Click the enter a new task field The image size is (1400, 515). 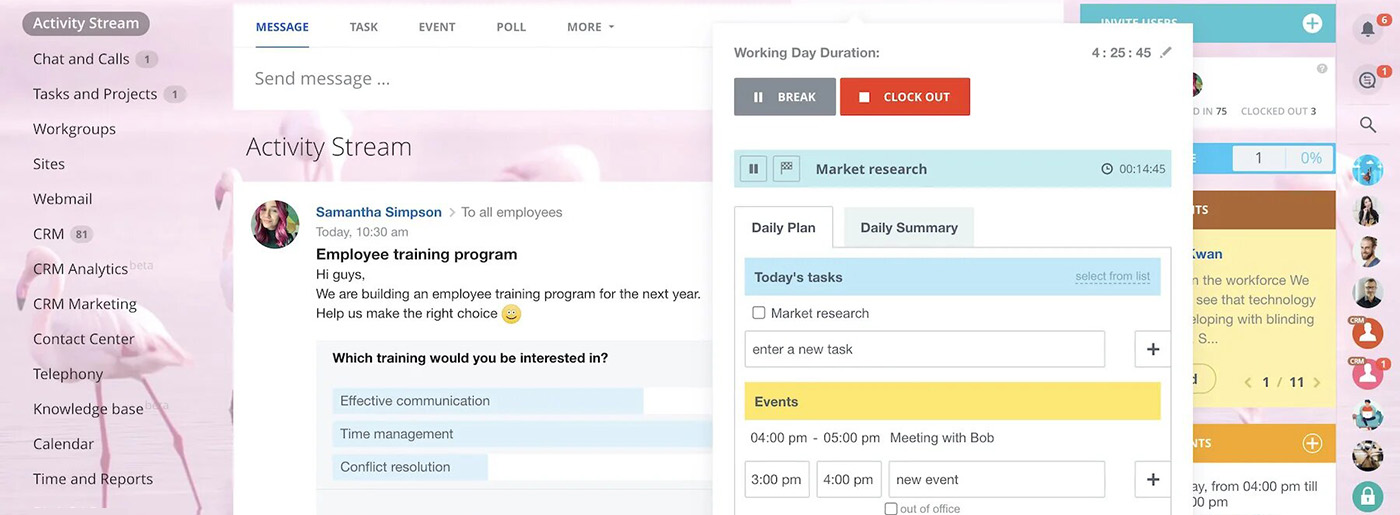924,349
